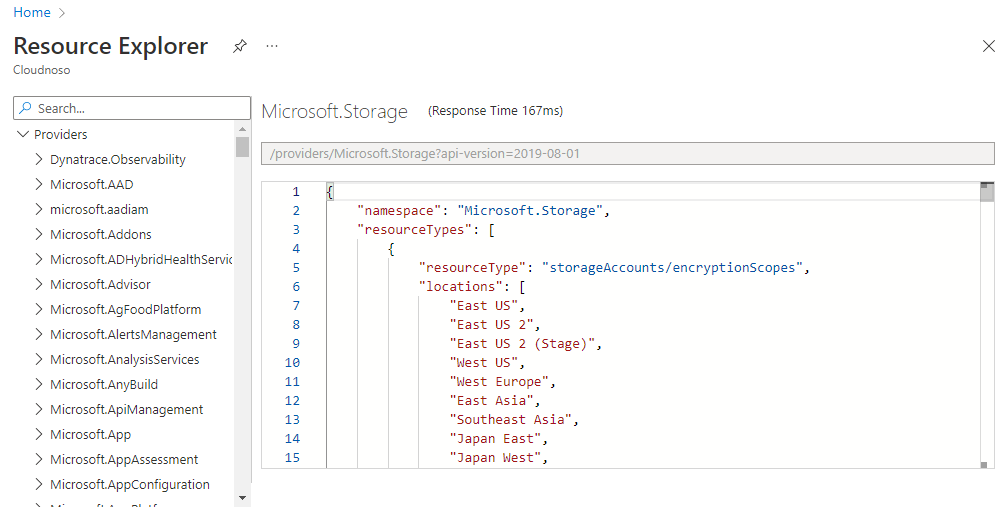This screenshot has width=1008, height=532.
Task: Select the Microsoft.AgFoodPlatform item
Action: tap(125, 309)
